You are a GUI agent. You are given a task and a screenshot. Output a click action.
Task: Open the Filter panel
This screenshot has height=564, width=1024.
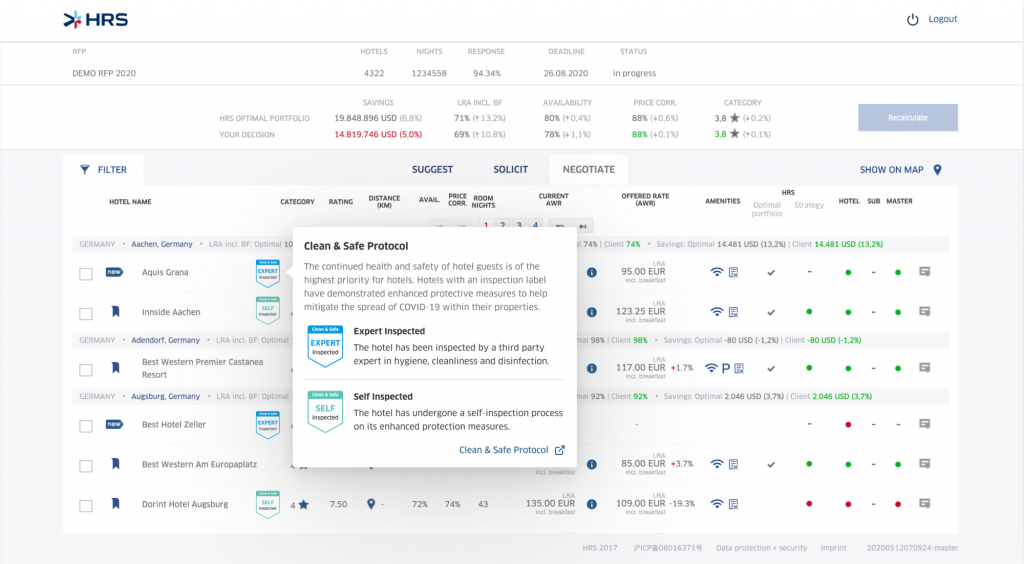103,170
